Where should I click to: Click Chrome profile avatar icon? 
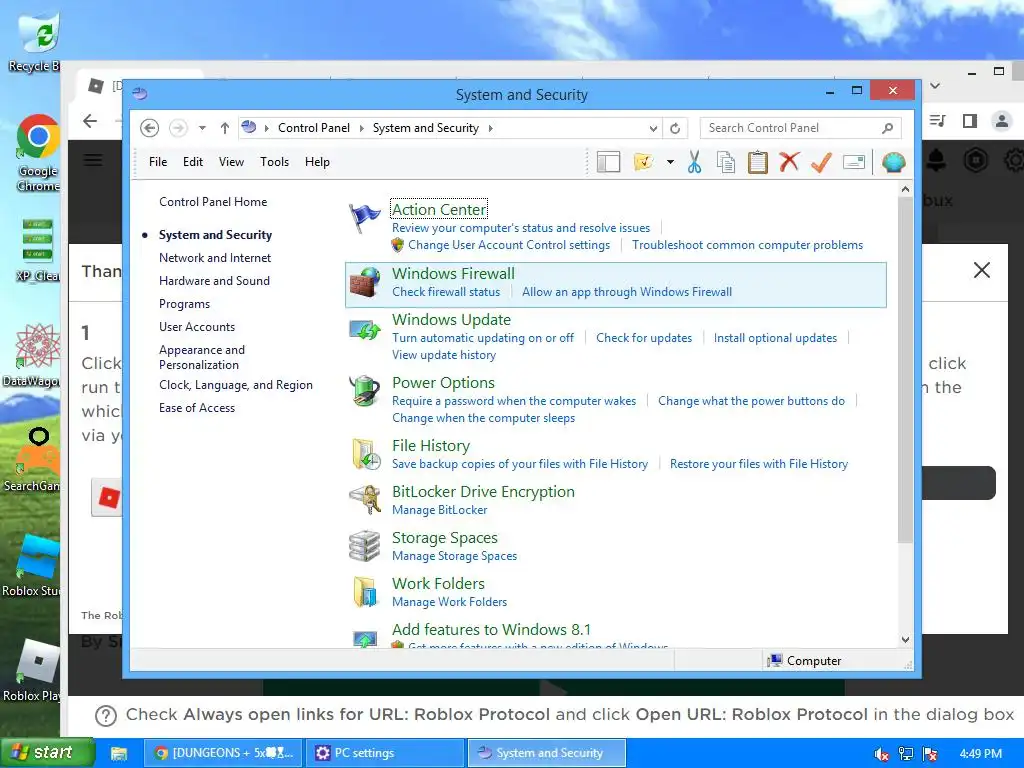click(x=1001, y=121)
